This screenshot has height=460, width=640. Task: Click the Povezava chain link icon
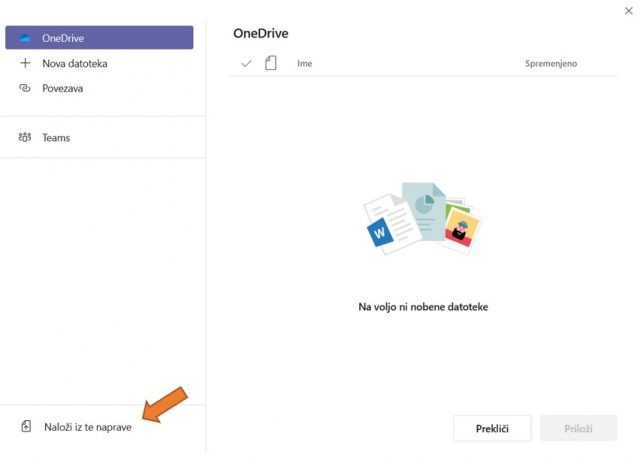point(25,88)
